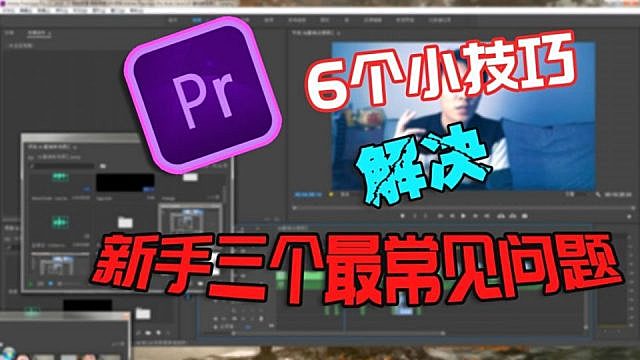Step back one frame in Program monitor

coord(452,216)
